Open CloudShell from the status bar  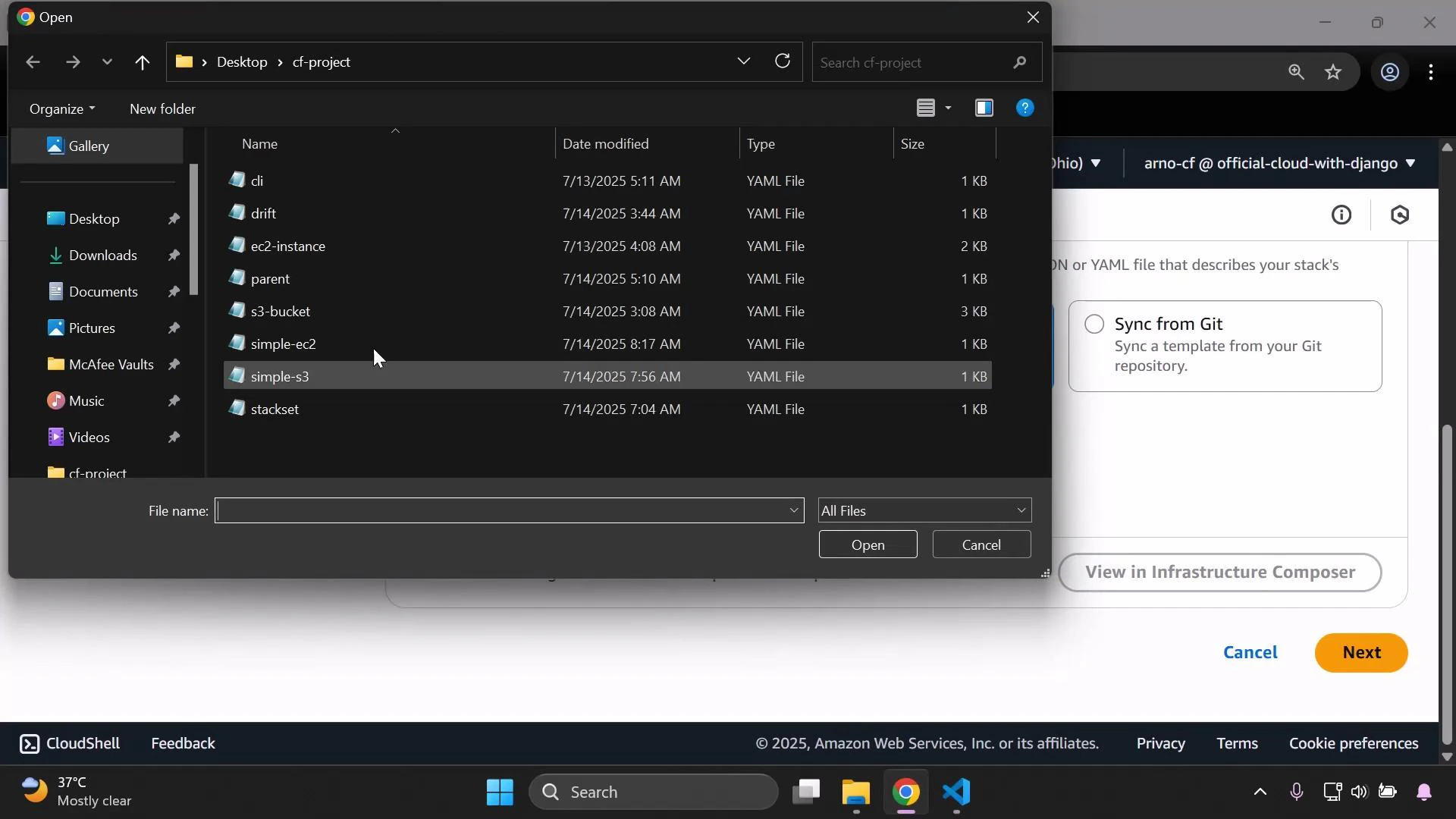coord(68,744)
